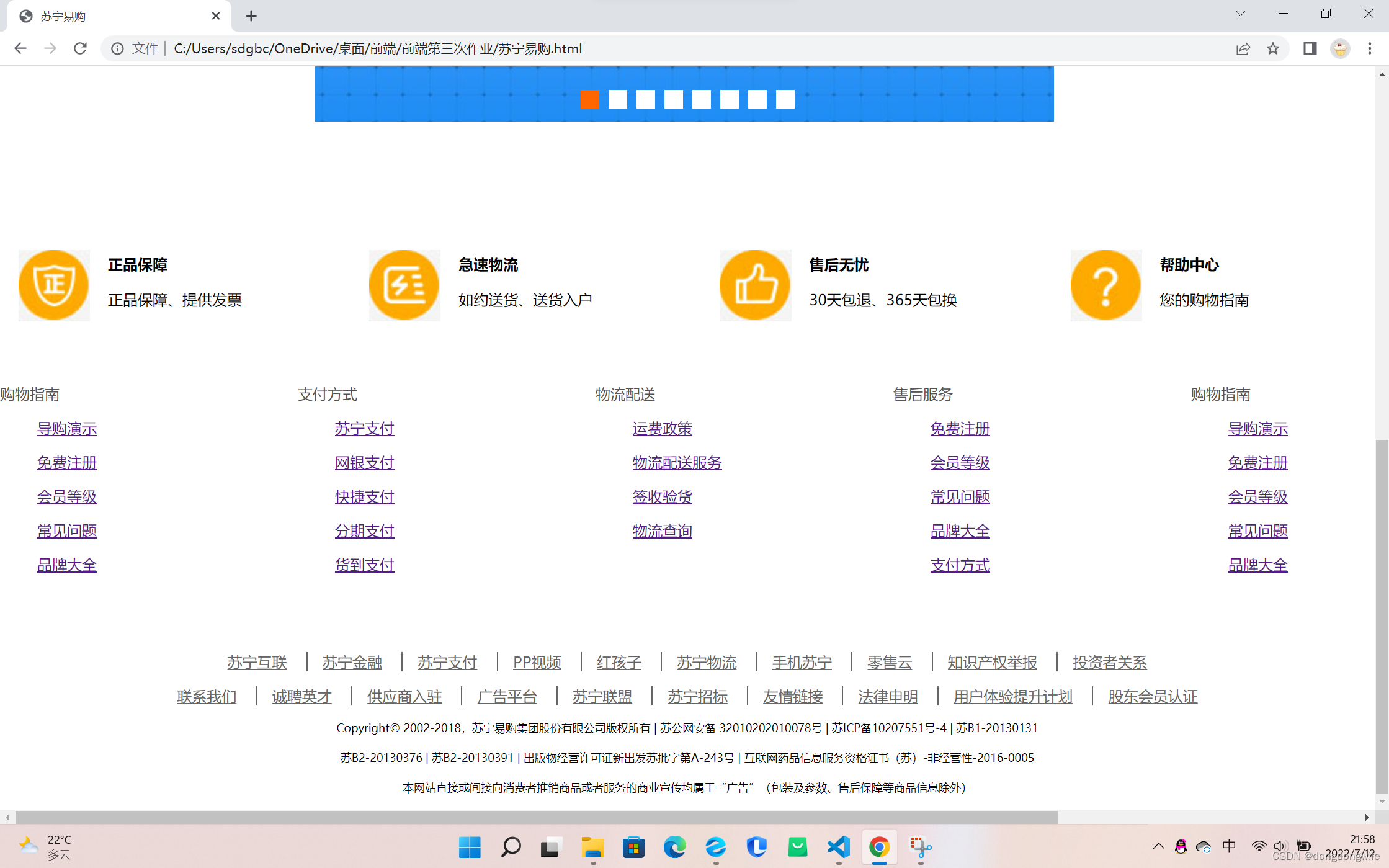
Task: Open Task View icon in taskbar
Action: pyautogui.click(x=552, y=847)
